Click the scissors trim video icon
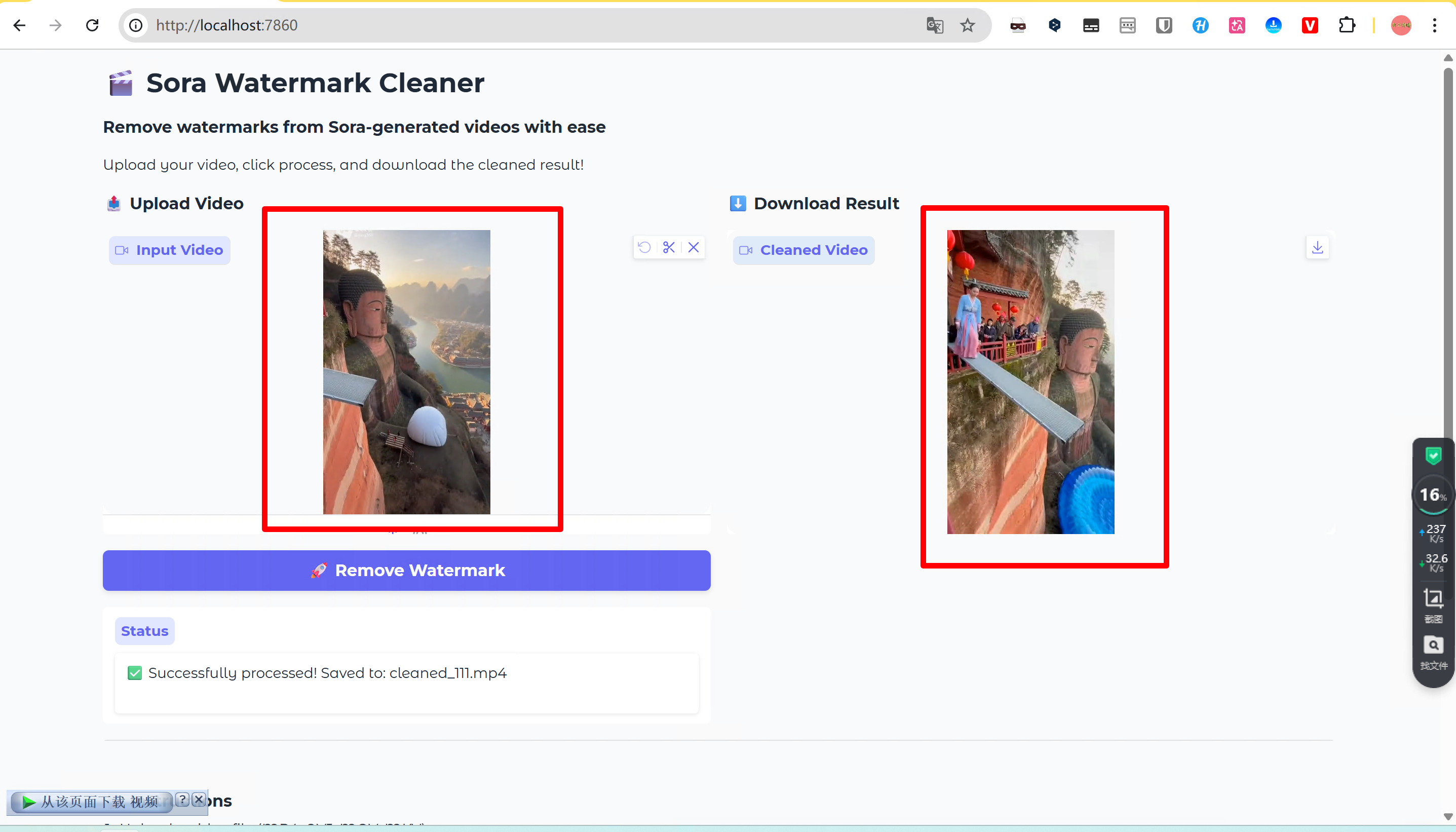Screen dimensions: 1456x832 [669, 247]
